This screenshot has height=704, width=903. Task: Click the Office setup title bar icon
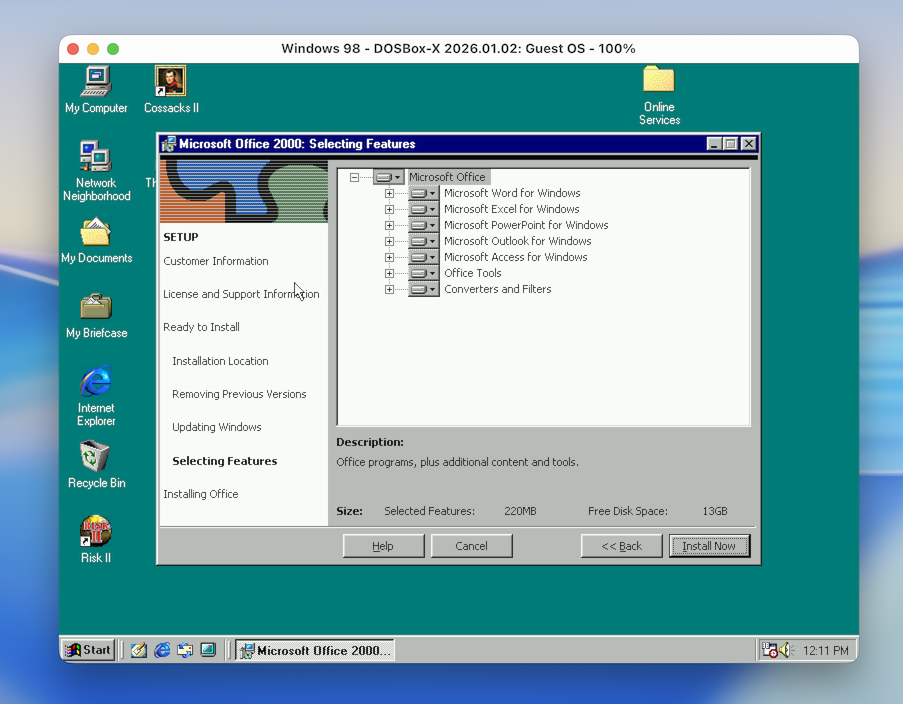(169, 144)
